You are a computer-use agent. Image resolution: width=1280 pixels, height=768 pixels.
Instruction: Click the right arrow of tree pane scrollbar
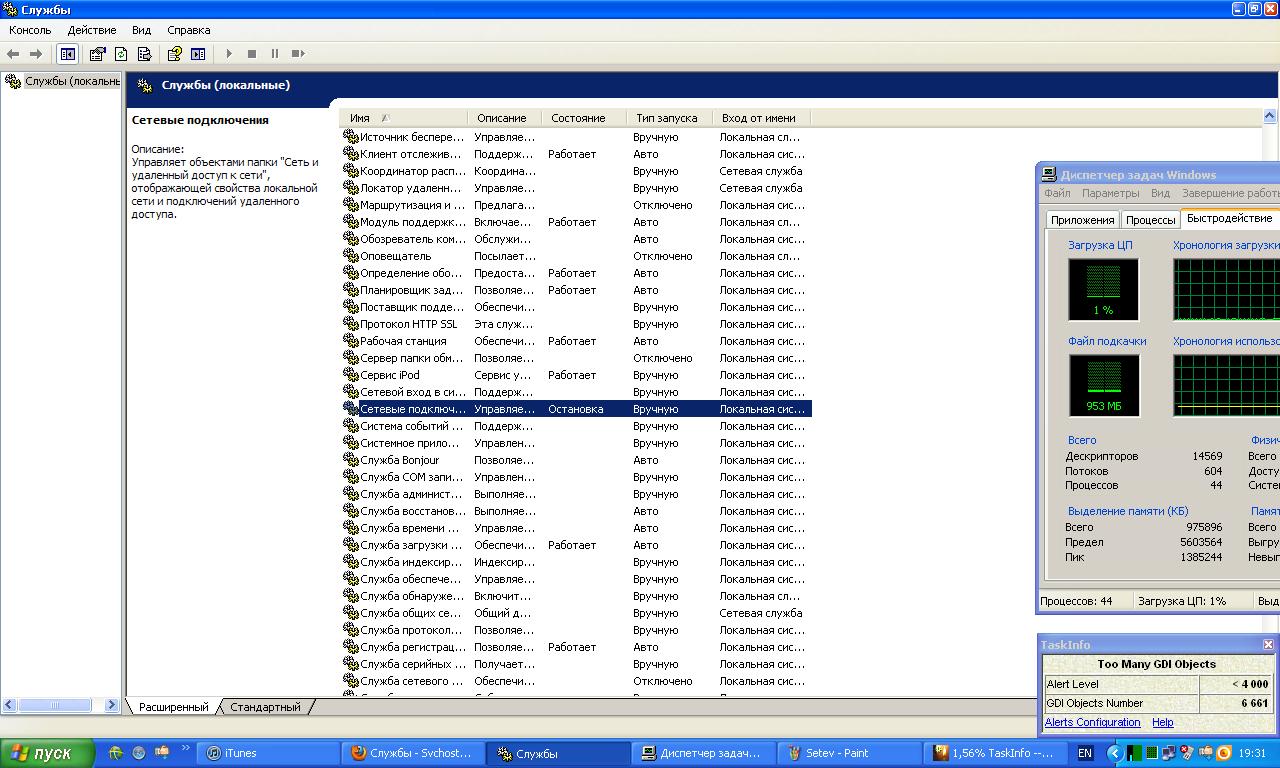coord(112,705)
